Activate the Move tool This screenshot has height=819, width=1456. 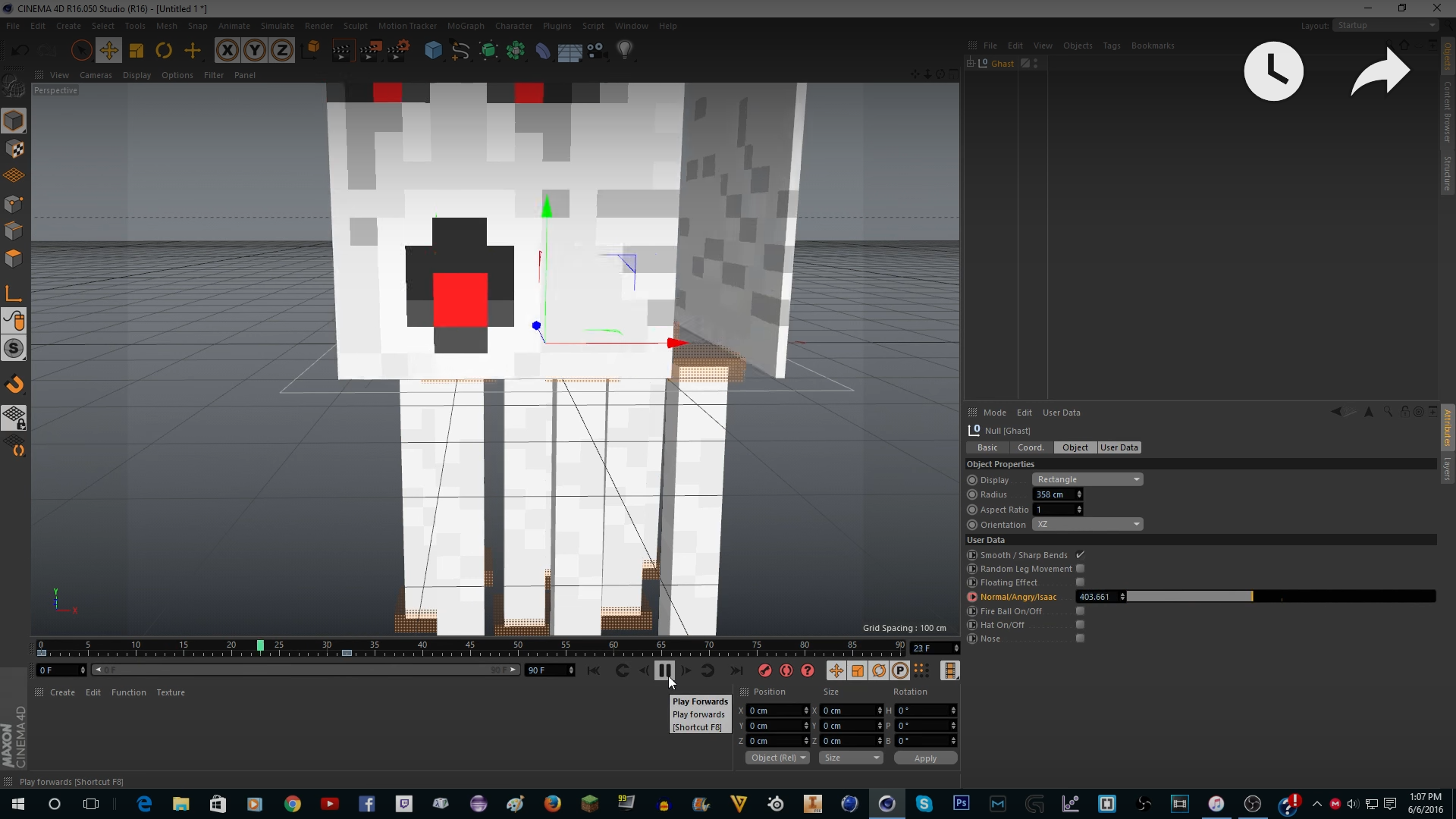click(108, 51)
